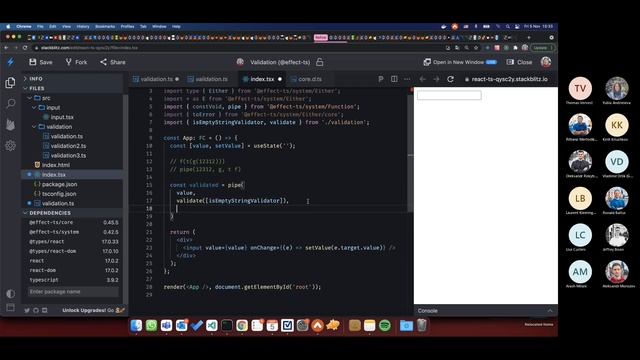Screen dimensions: 640x360
Task: Click the @effect-ts/core dependency row
Action: (x=73, y=222)
